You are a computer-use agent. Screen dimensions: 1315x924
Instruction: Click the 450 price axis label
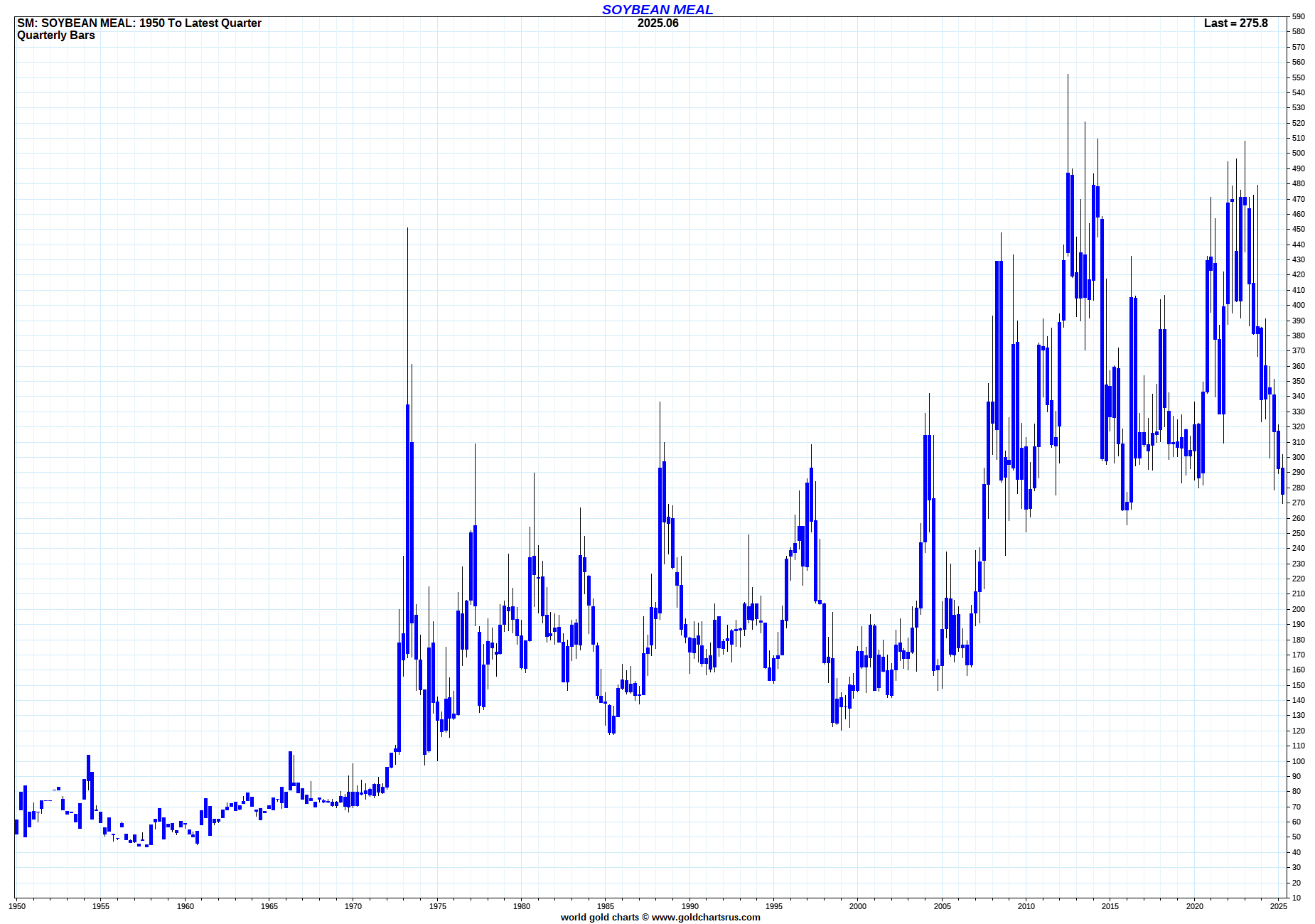tap(1299, 229)
